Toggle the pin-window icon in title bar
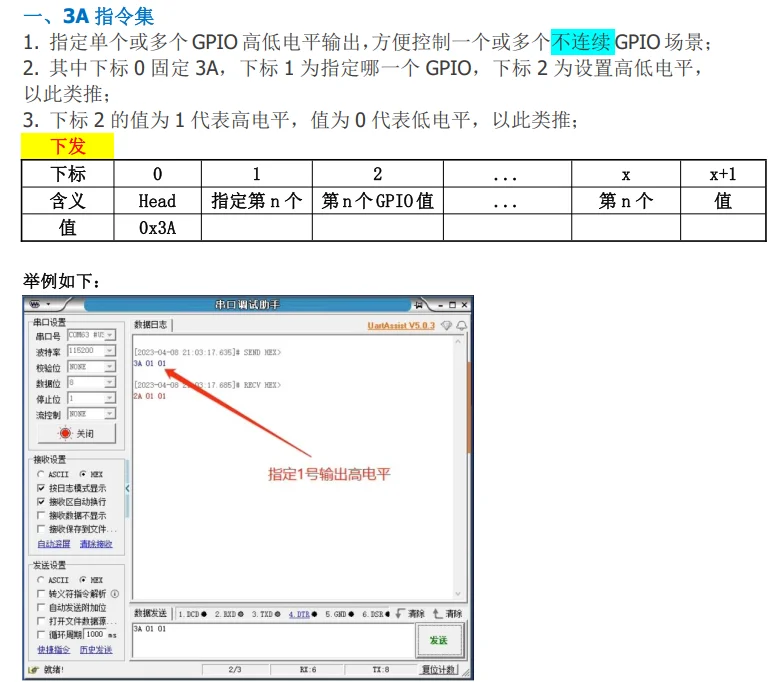 coord(418,305)
